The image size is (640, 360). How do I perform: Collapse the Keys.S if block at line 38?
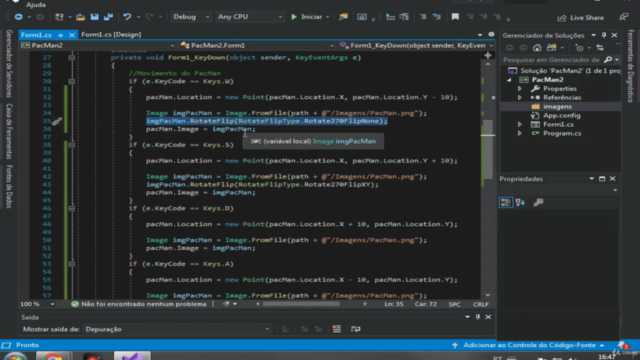click(x=71, y=145)
